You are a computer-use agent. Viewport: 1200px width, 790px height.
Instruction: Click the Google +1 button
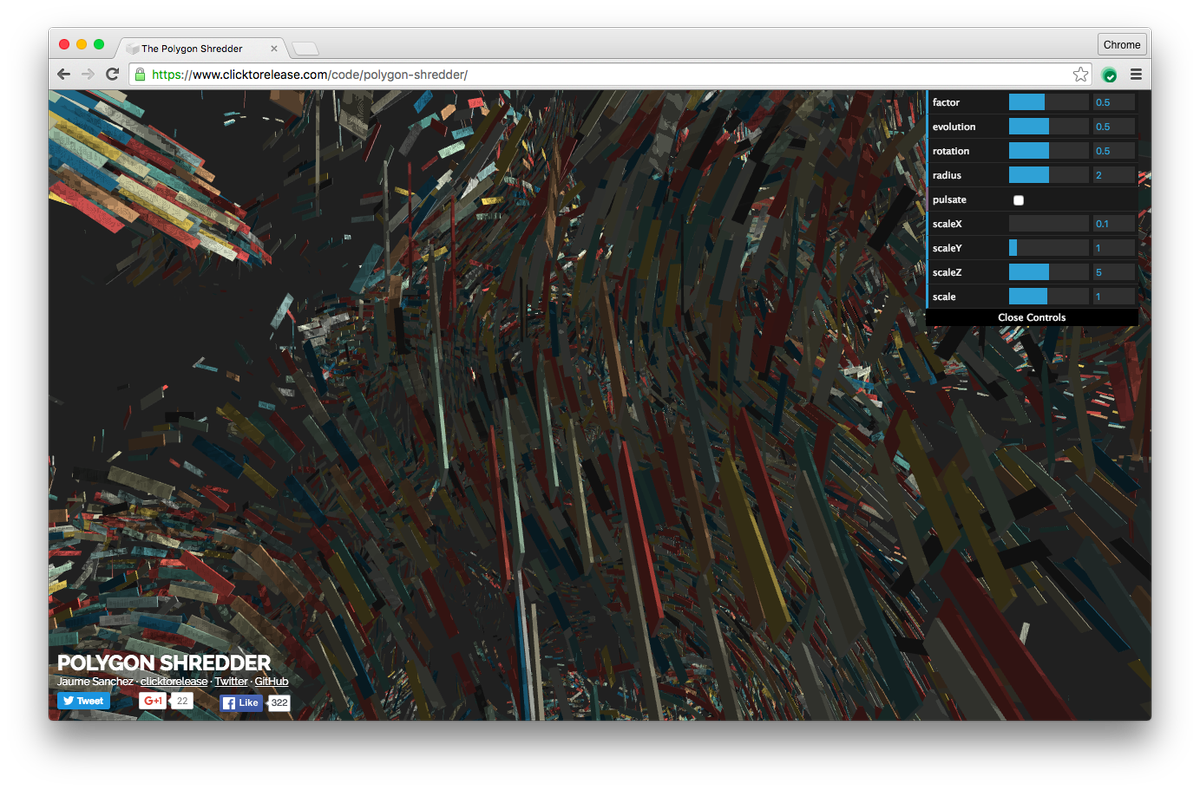(x=153, y=701)
